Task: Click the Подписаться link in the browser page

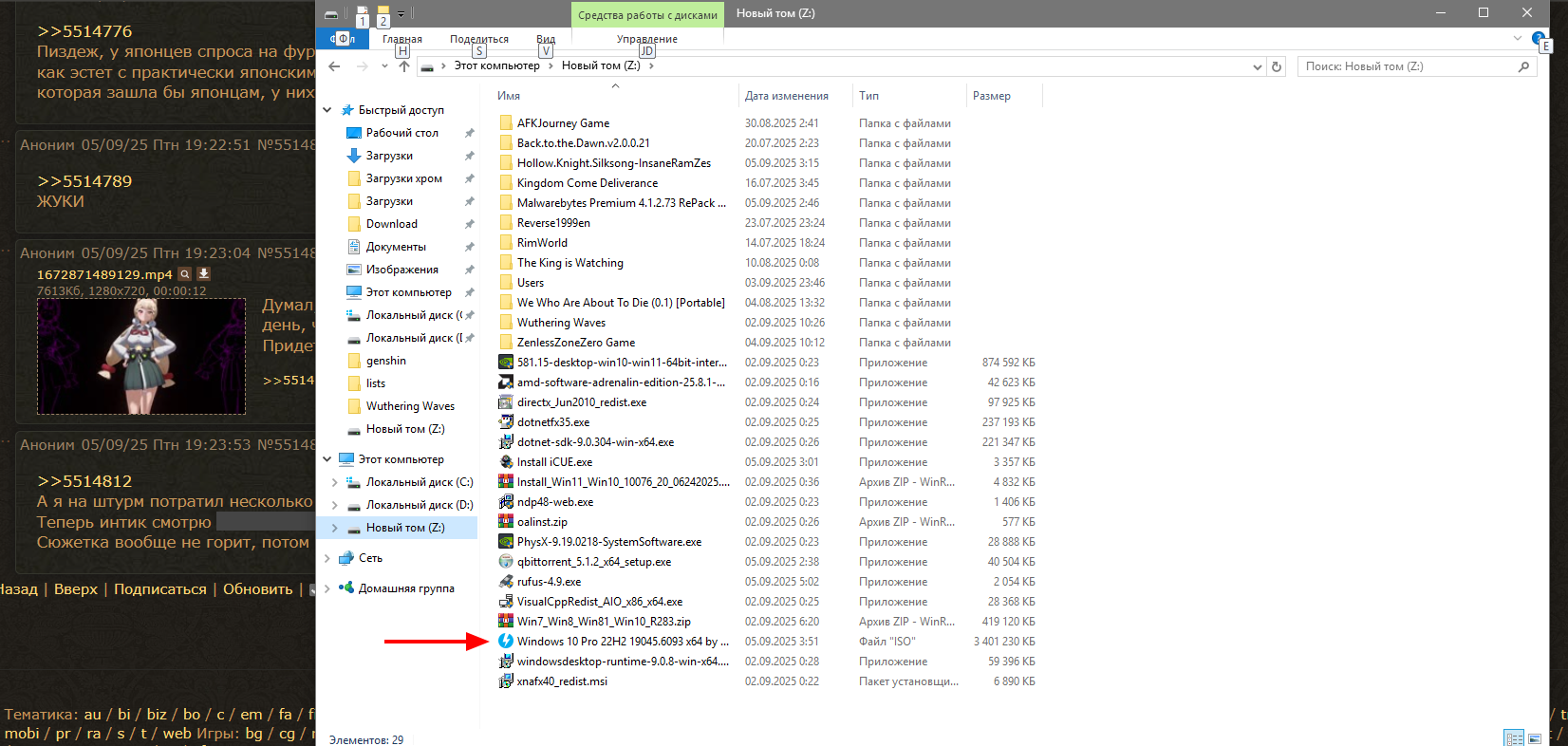Action: pyautogui.click(x=160, y=589)
